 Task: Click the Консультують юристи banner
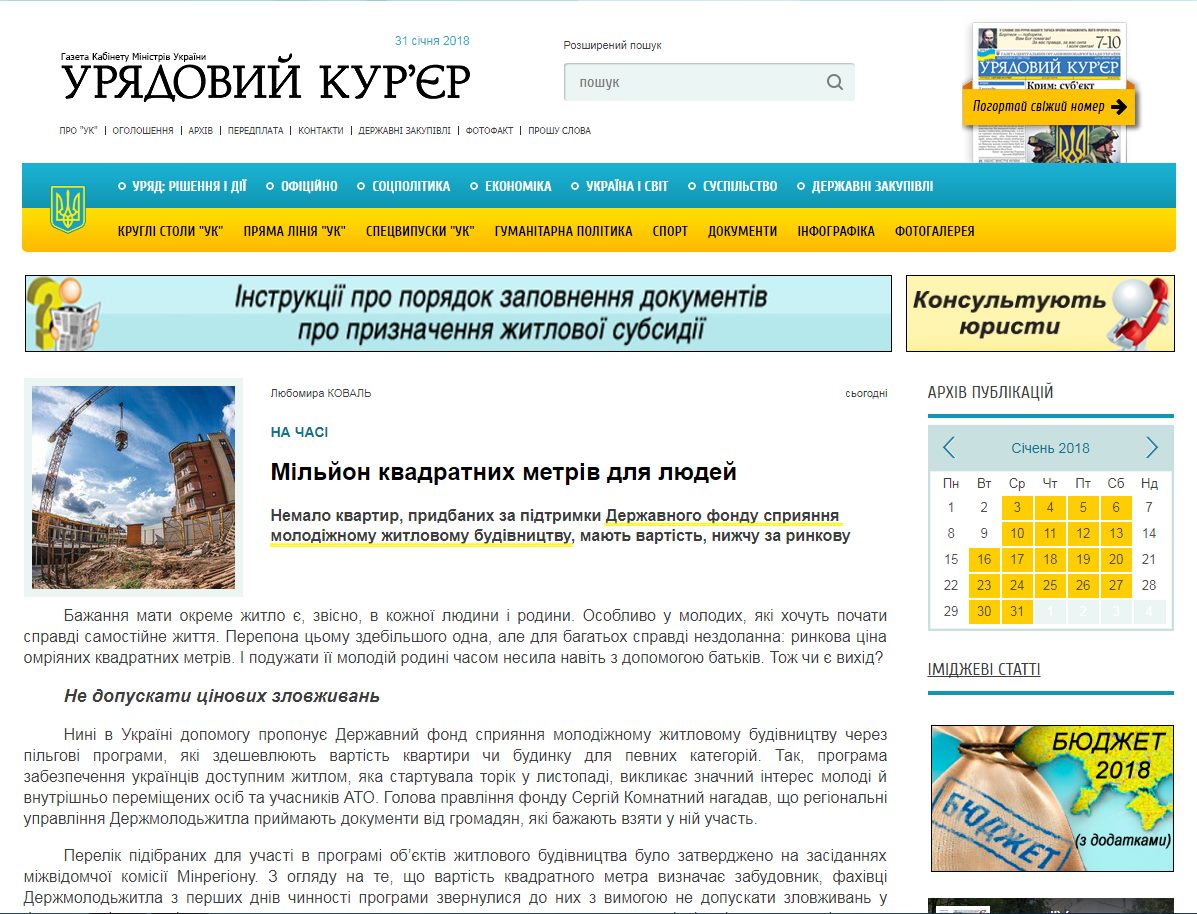pos(1041,314)
